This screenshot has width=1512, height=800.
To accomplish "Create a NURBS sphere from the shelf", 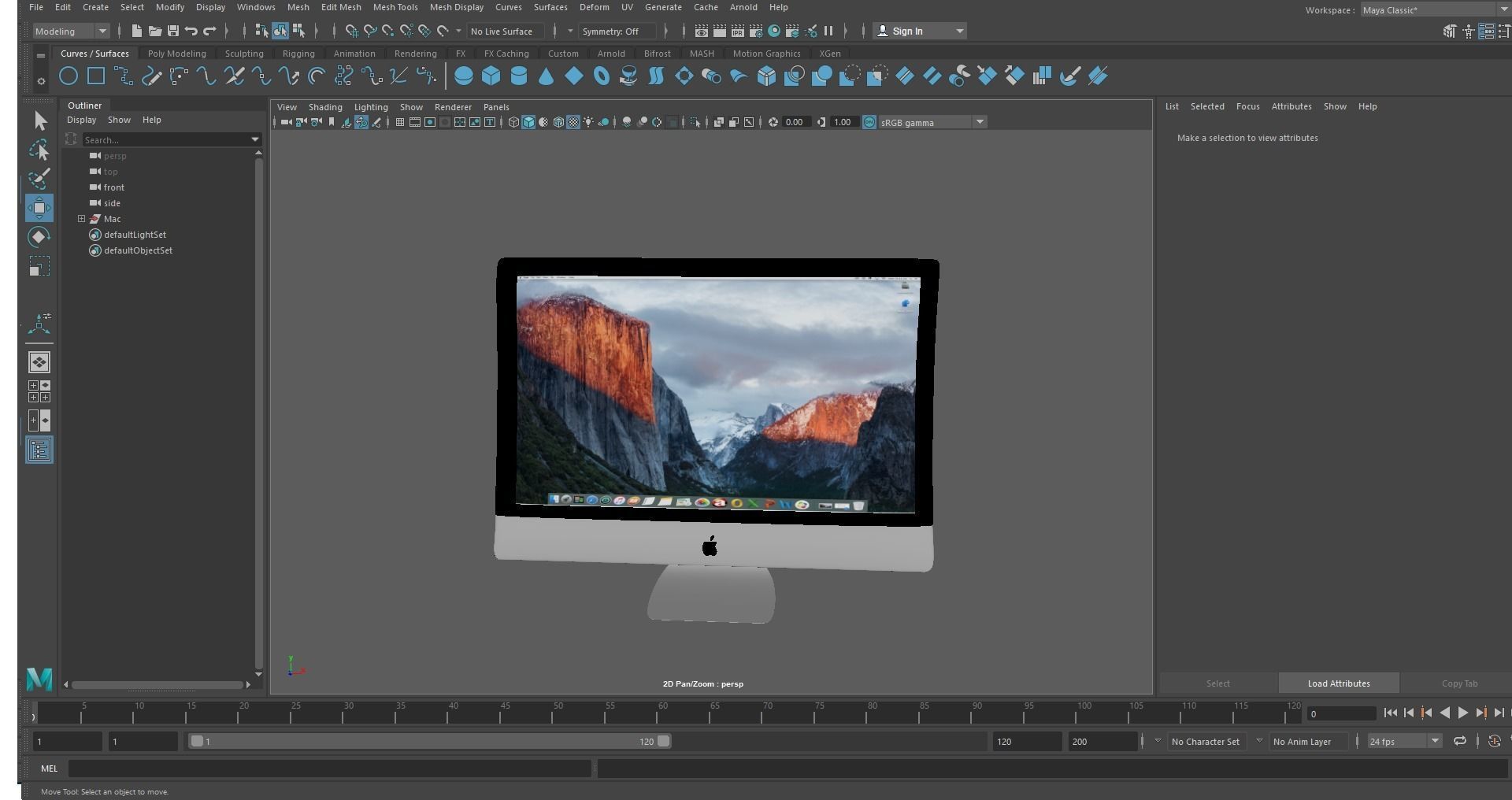I will [x=464, y=76].
